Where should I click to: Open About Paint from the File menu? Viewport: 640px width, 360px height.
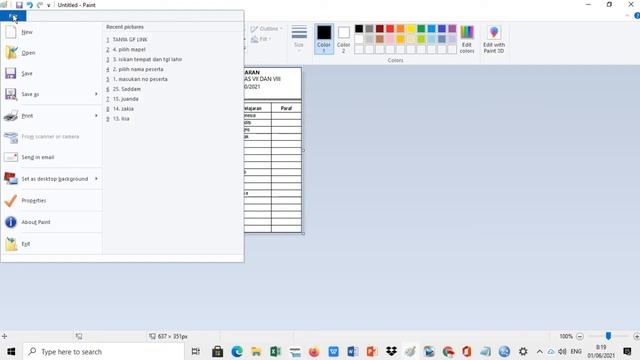pos(51,222)
